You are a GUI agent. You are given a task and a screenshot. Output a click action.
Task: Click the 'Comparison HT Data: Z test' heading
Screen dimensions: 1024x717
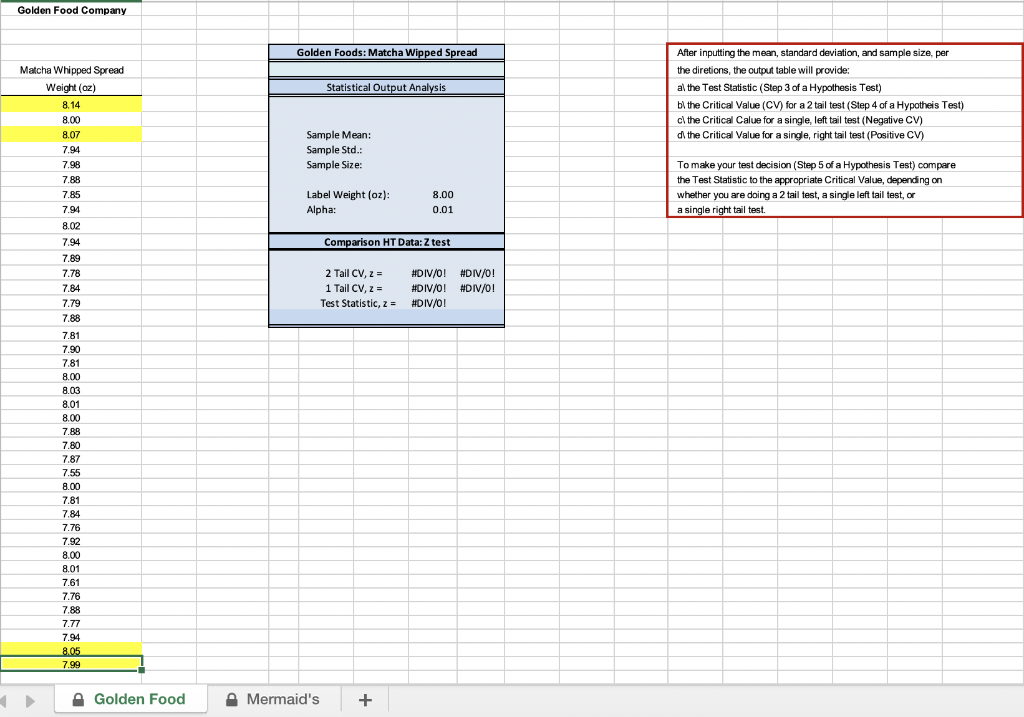[387, 242]
